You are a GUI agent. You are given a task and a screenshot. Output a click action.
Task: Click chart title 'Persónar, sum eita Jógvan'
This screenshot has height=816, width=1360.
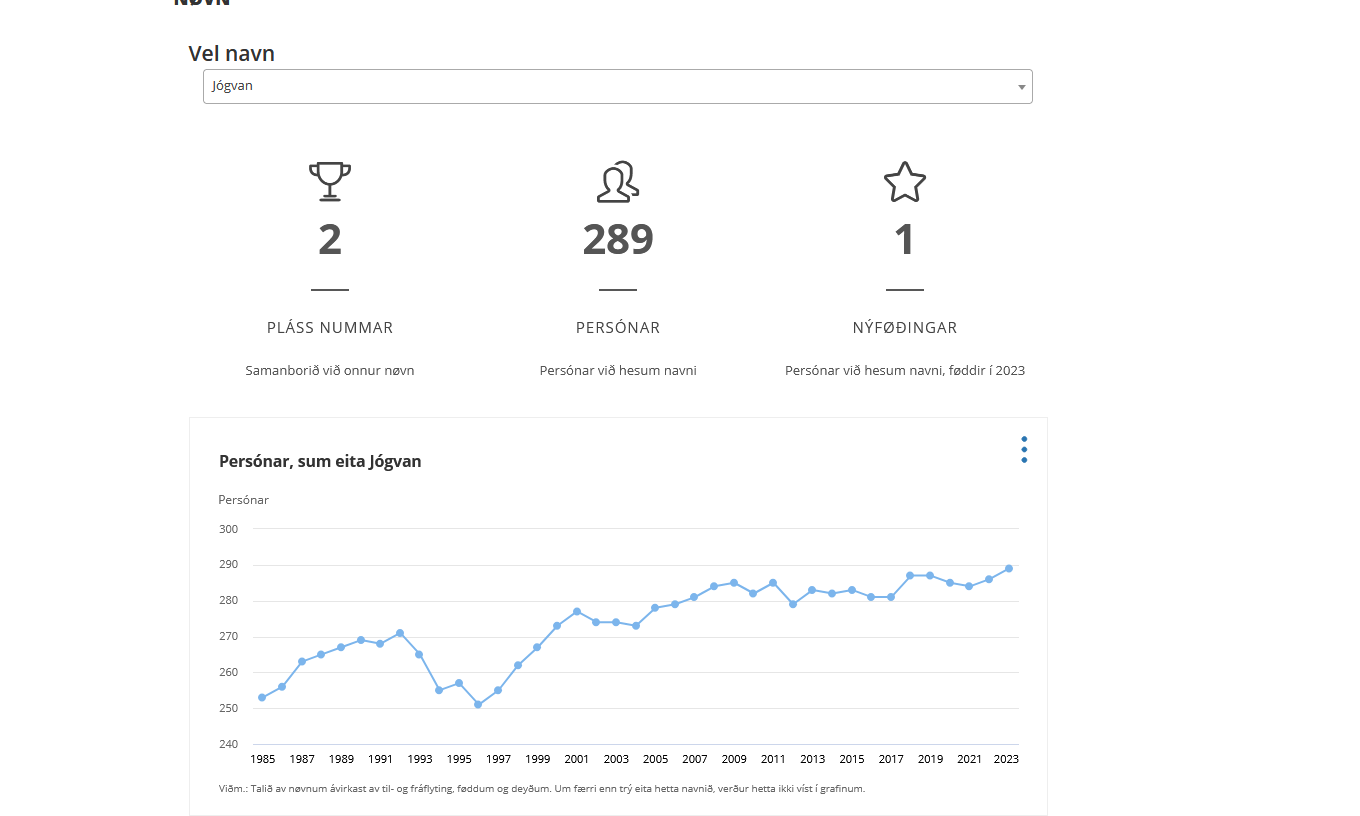(320, 461)
